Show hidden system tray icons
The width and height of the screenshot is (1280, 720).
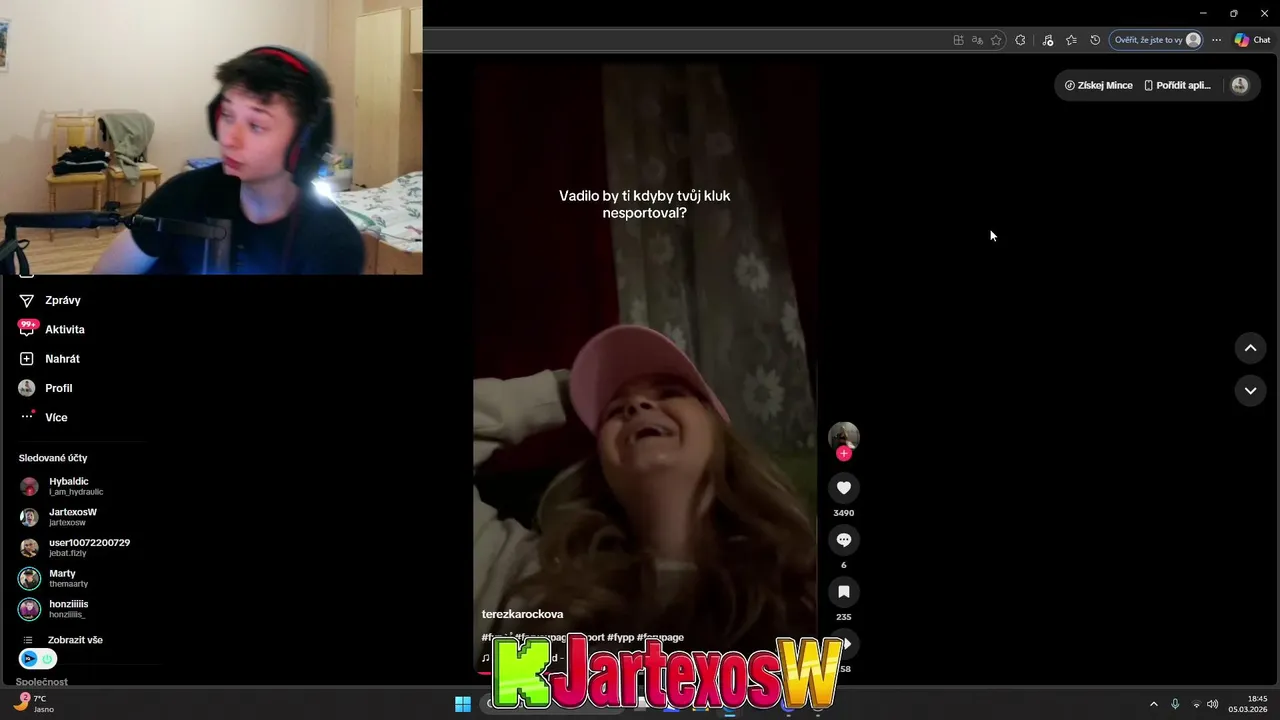[x=1153, y=704]
